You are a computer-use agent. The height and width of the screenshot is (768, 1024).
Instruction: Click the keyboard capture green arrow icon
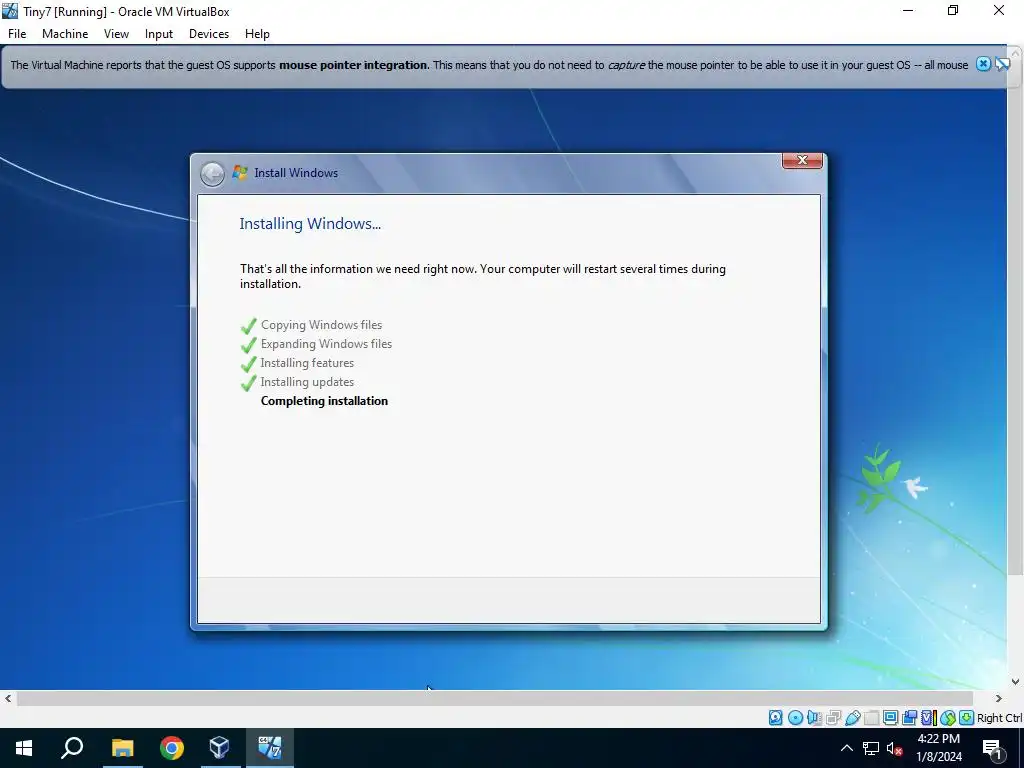(967, 718)
